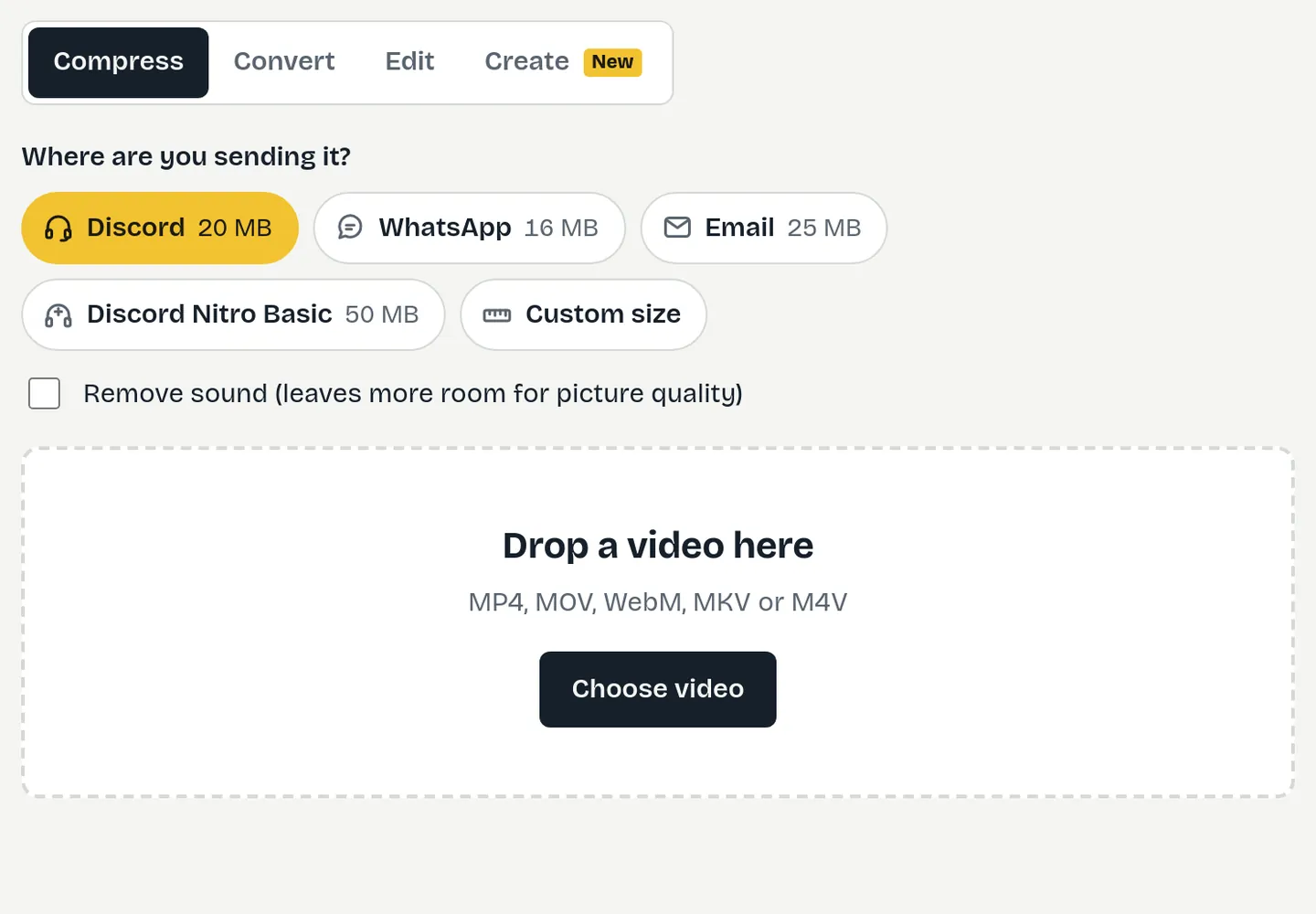Click the envelope icon beside Email
The image size is (1316, 914).
[x=677, y=227]
